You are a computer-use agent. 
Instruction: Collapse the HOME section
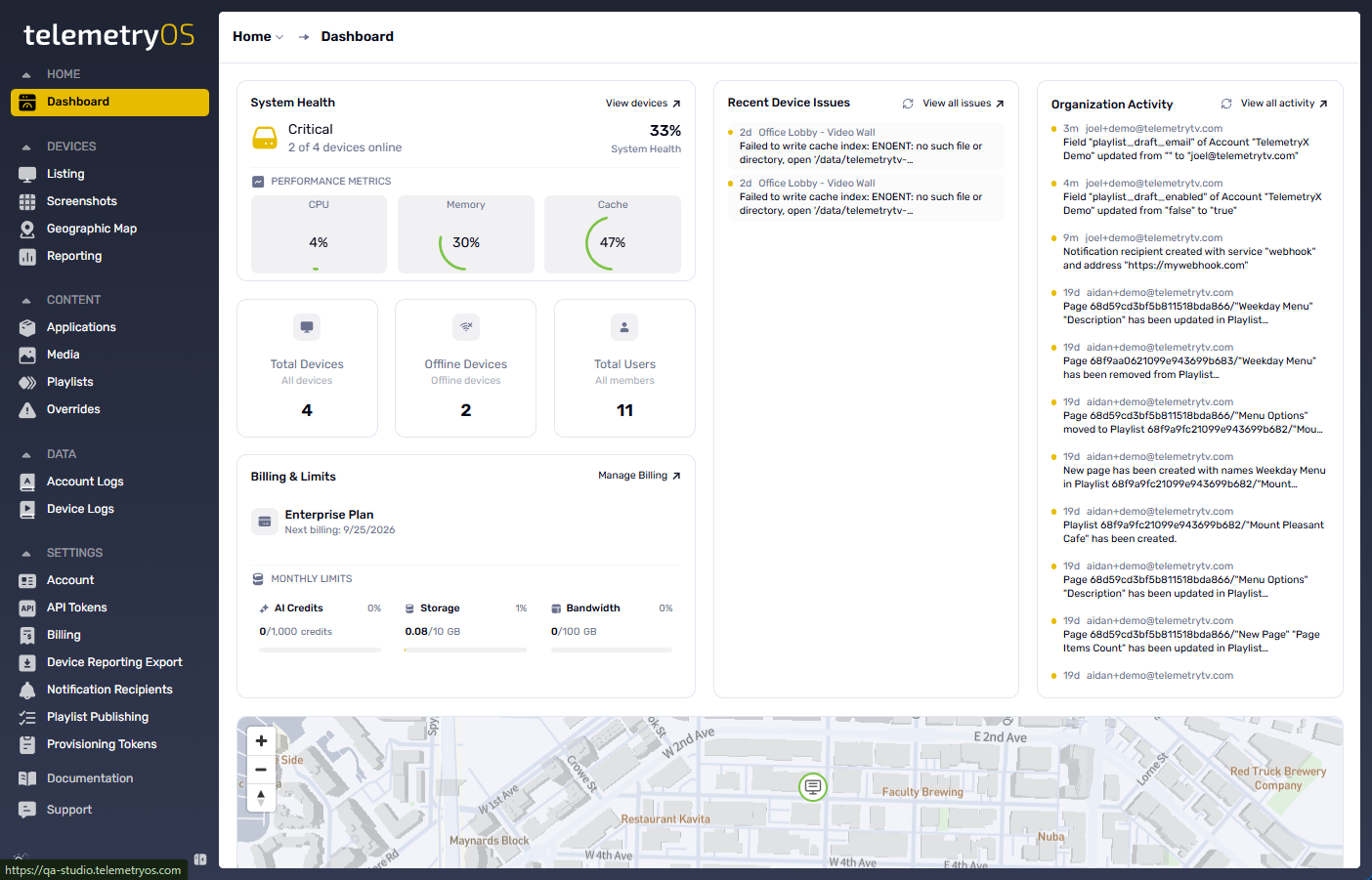26,74
